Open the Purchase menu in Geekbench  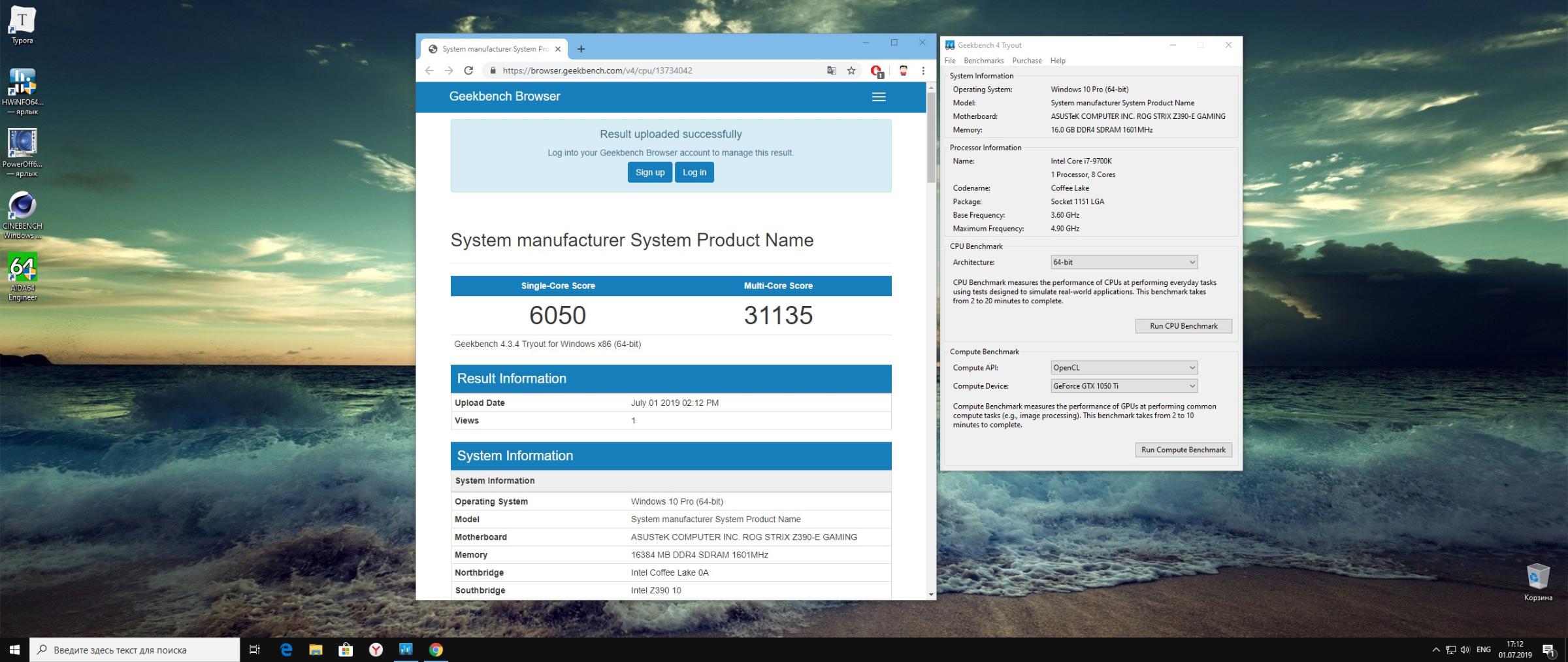click(1026, 61)
